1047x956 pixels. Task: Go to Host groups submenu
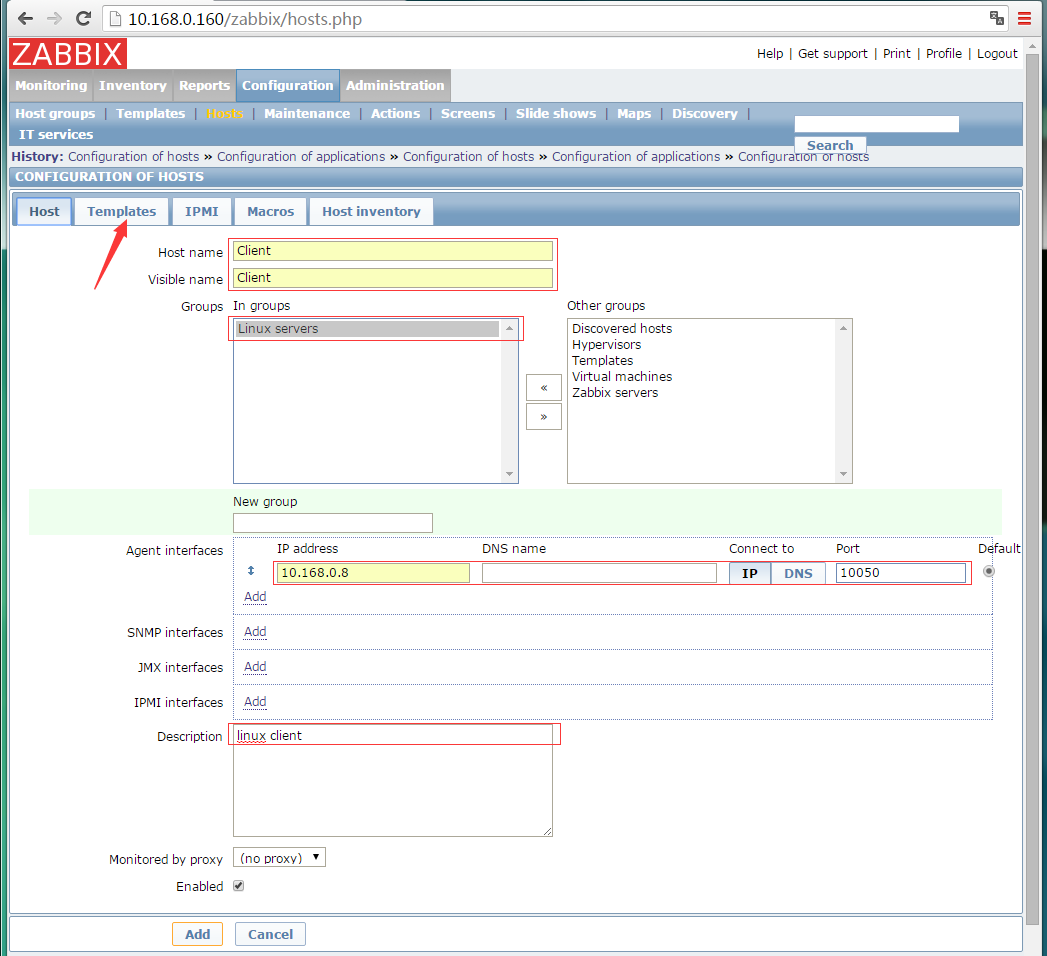coord(55,113)
